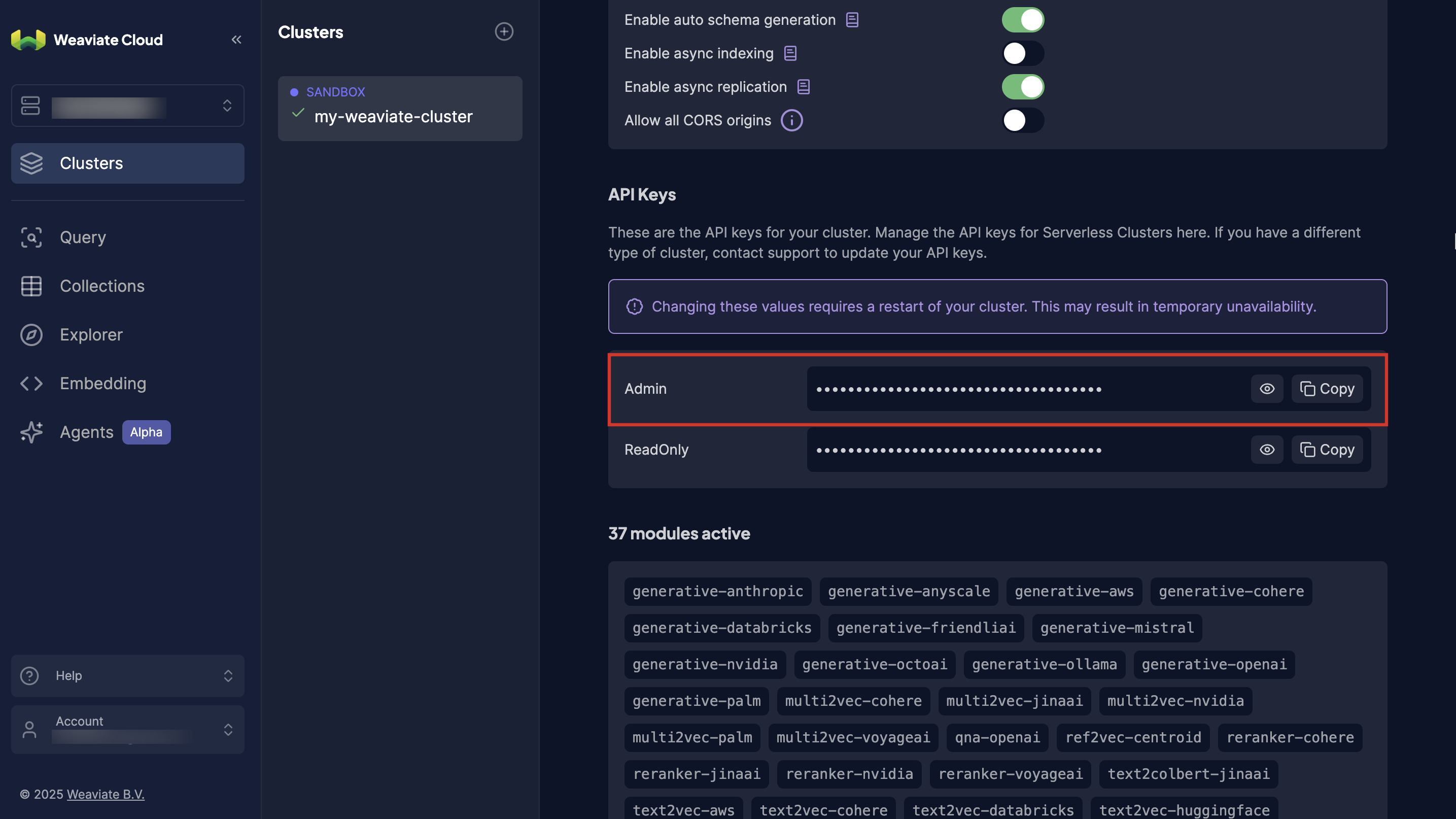1456x819 pixels.
Task: Enable async indexing toggle
Action: tap(1023, 53)
